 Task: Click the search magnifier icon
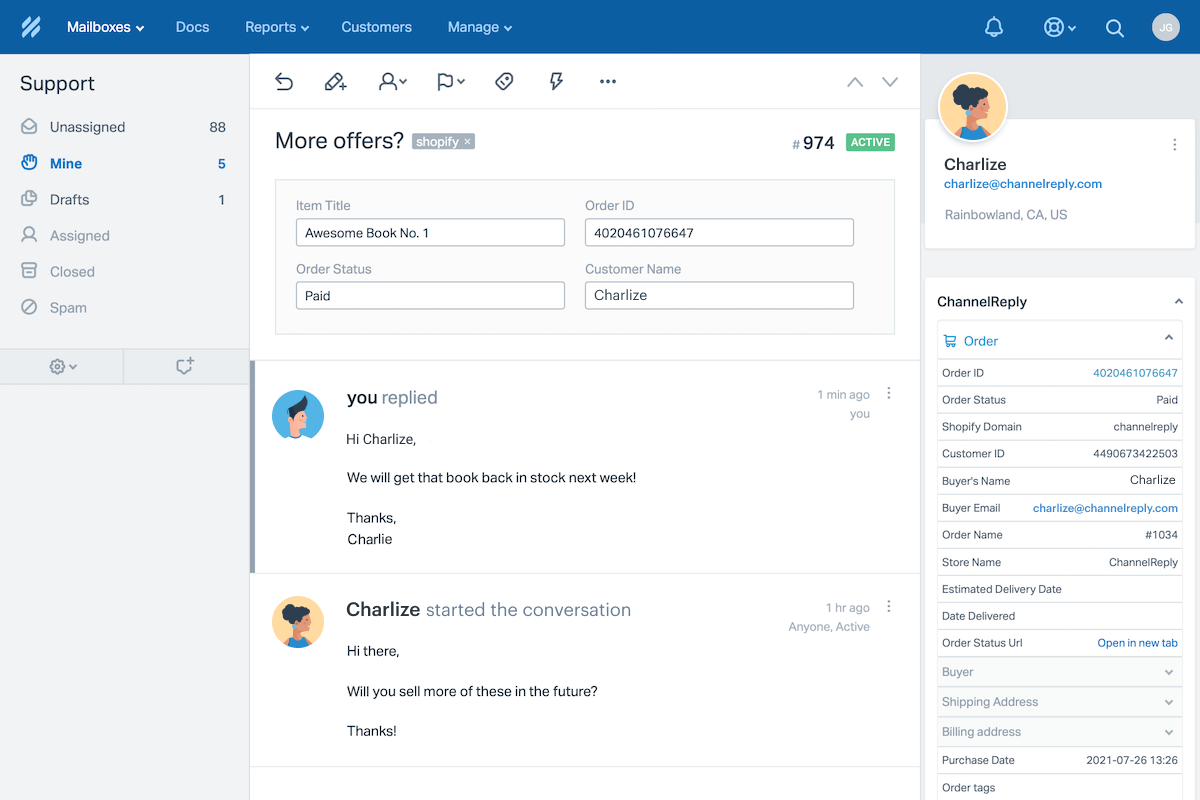1115,28
